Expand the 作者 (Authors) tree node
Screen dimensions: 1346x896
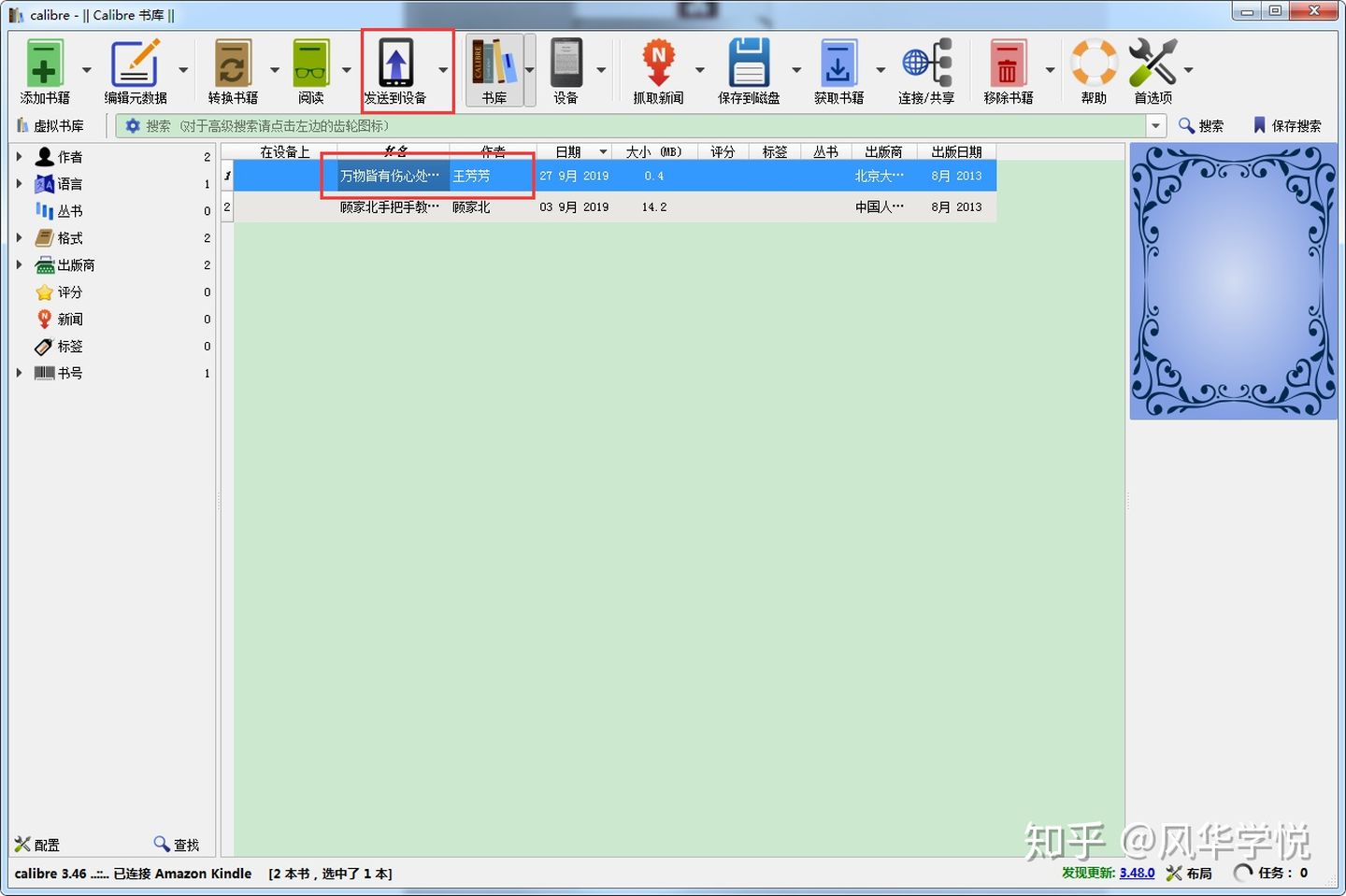click(19, 157)
